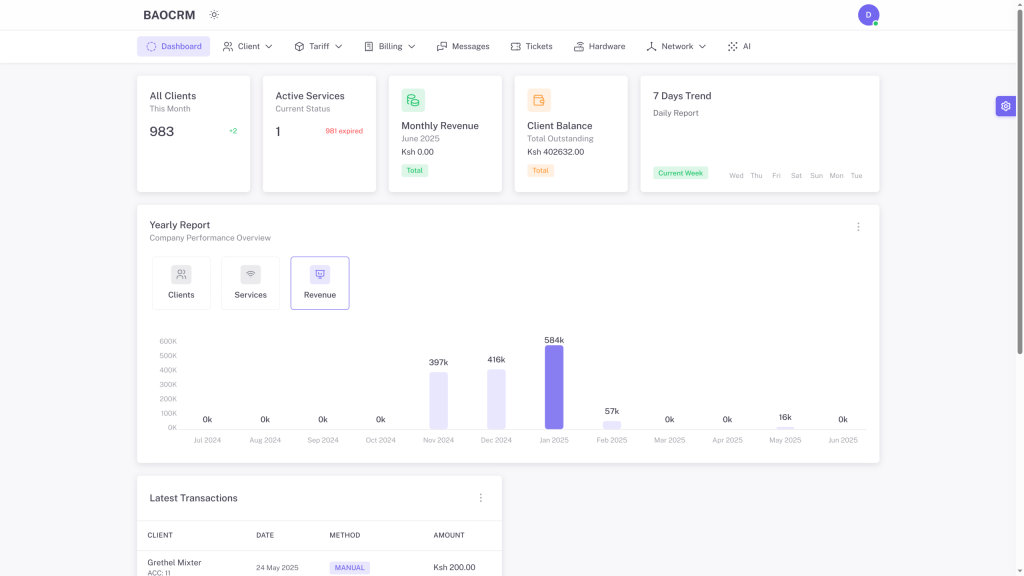
Task: Open Latest Transactions three-dot menu
Action: click(480, 498)
